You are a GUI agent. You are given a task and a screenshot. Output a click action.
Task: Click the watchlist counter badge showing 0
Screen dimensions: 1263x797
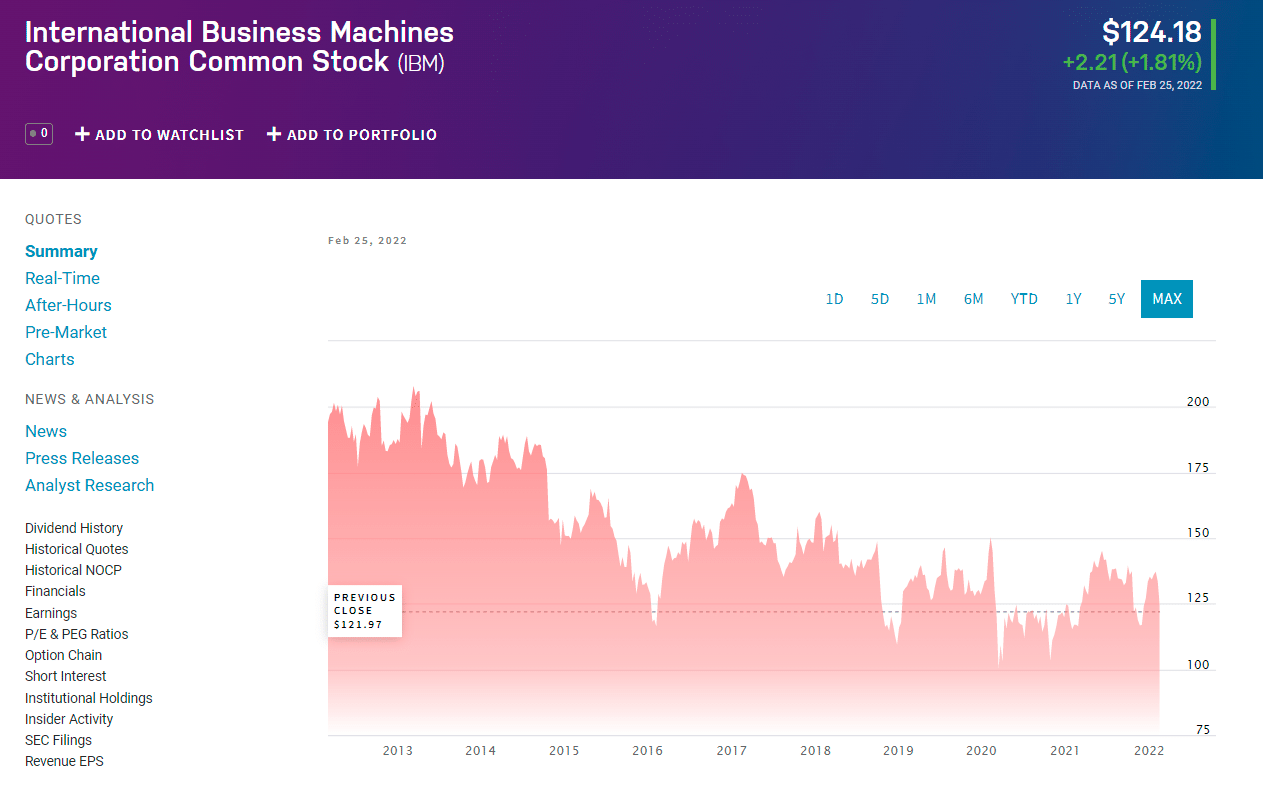[39, 133]
